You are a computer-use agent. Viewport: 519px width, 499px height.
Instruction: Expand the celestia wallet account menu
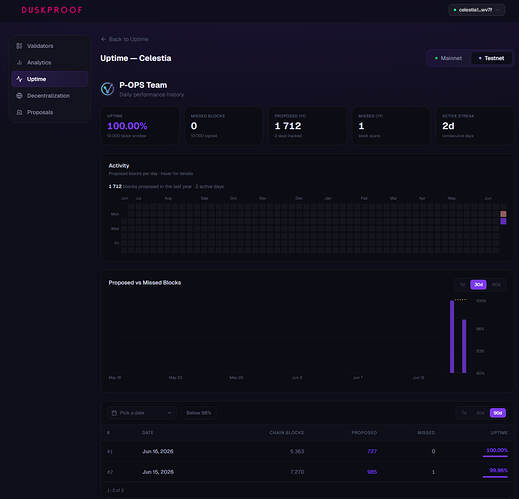(477, 10)
